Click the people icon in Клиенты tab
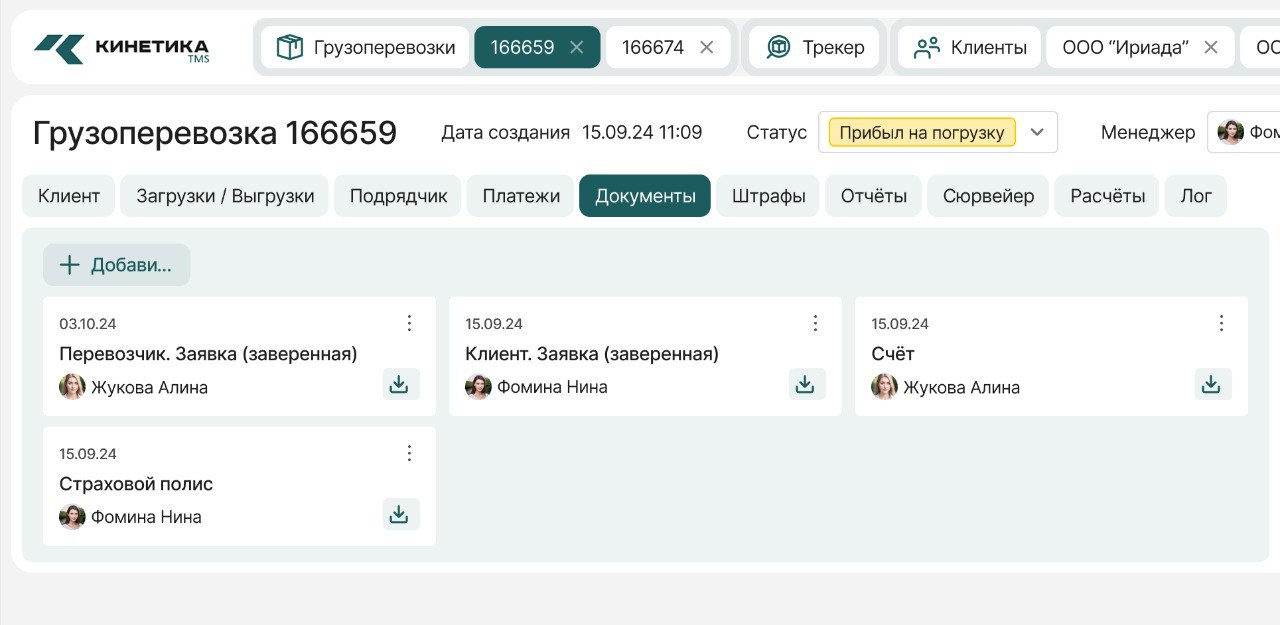1280x625 pixels. point(927,47)
